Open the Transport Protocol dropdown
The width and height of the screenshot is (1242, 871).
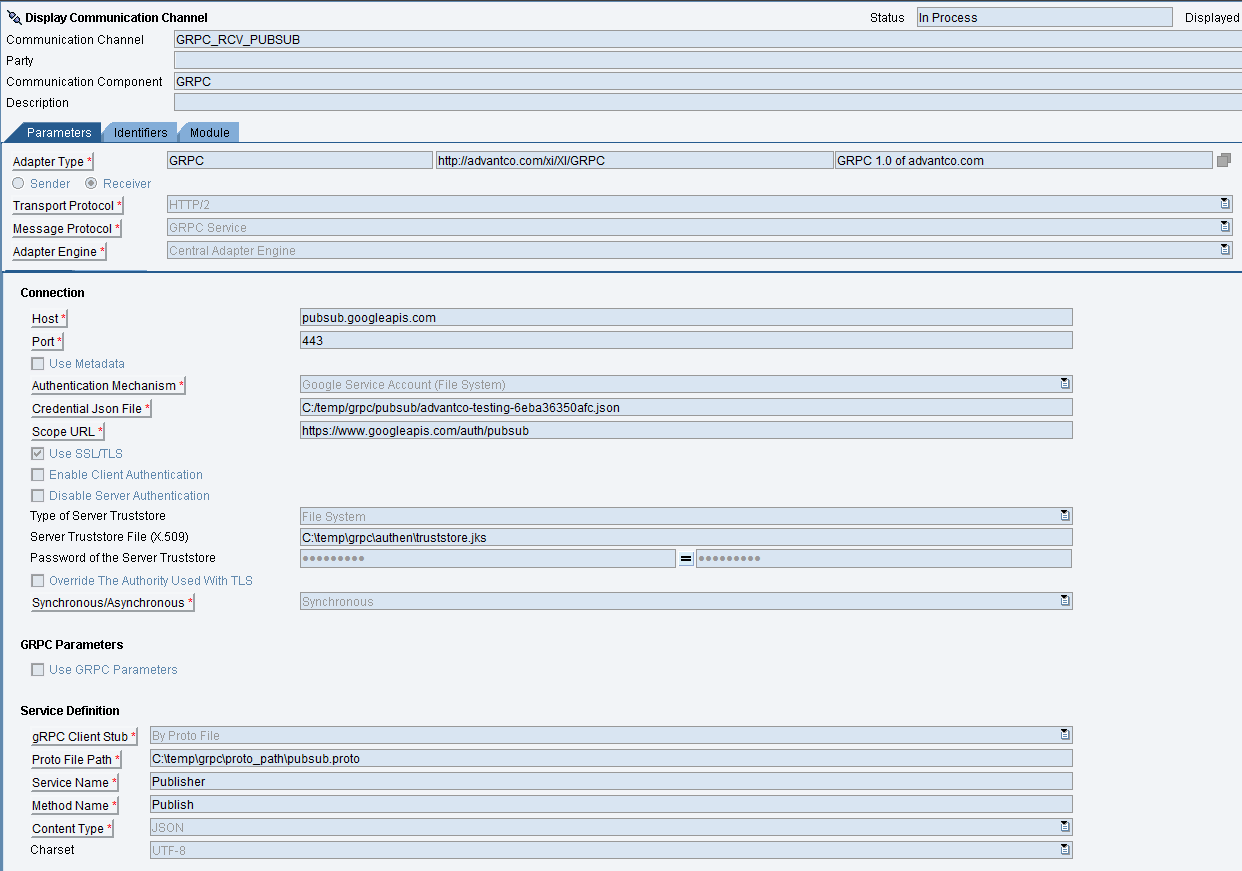[x=1224, y=202]
